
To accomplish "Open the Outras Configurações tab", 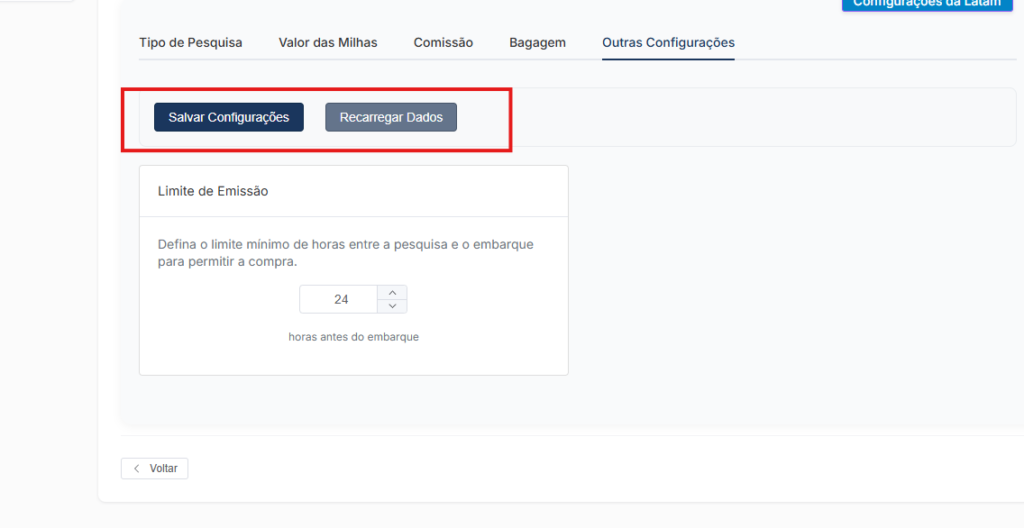I will [x=668, y=42].
